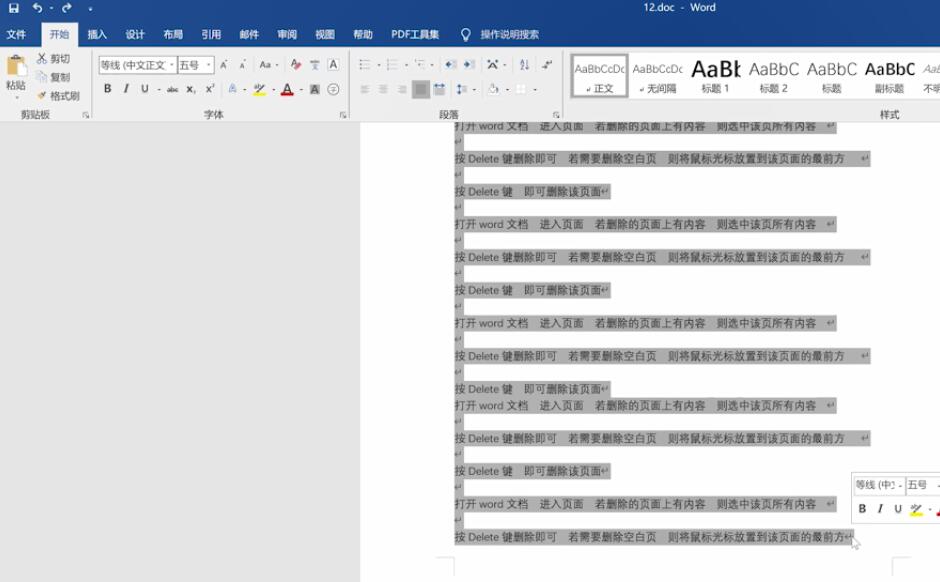Show or hide paragraph marks
The width and height of the screenshot is (940, 582).
coord(547,65)
